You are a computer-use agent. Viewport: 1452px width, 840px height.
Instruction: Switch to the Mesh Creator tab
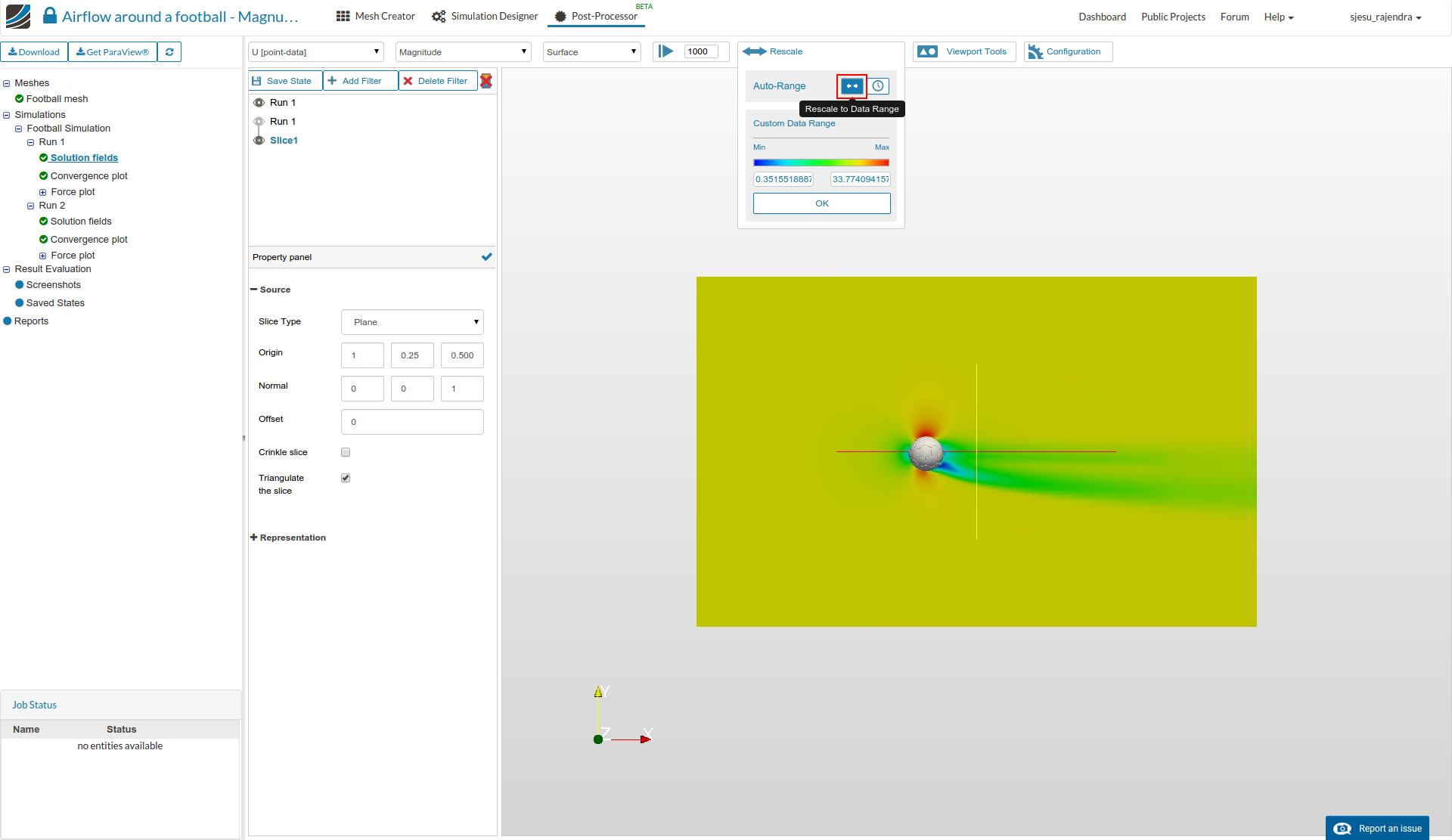(376, 16)
